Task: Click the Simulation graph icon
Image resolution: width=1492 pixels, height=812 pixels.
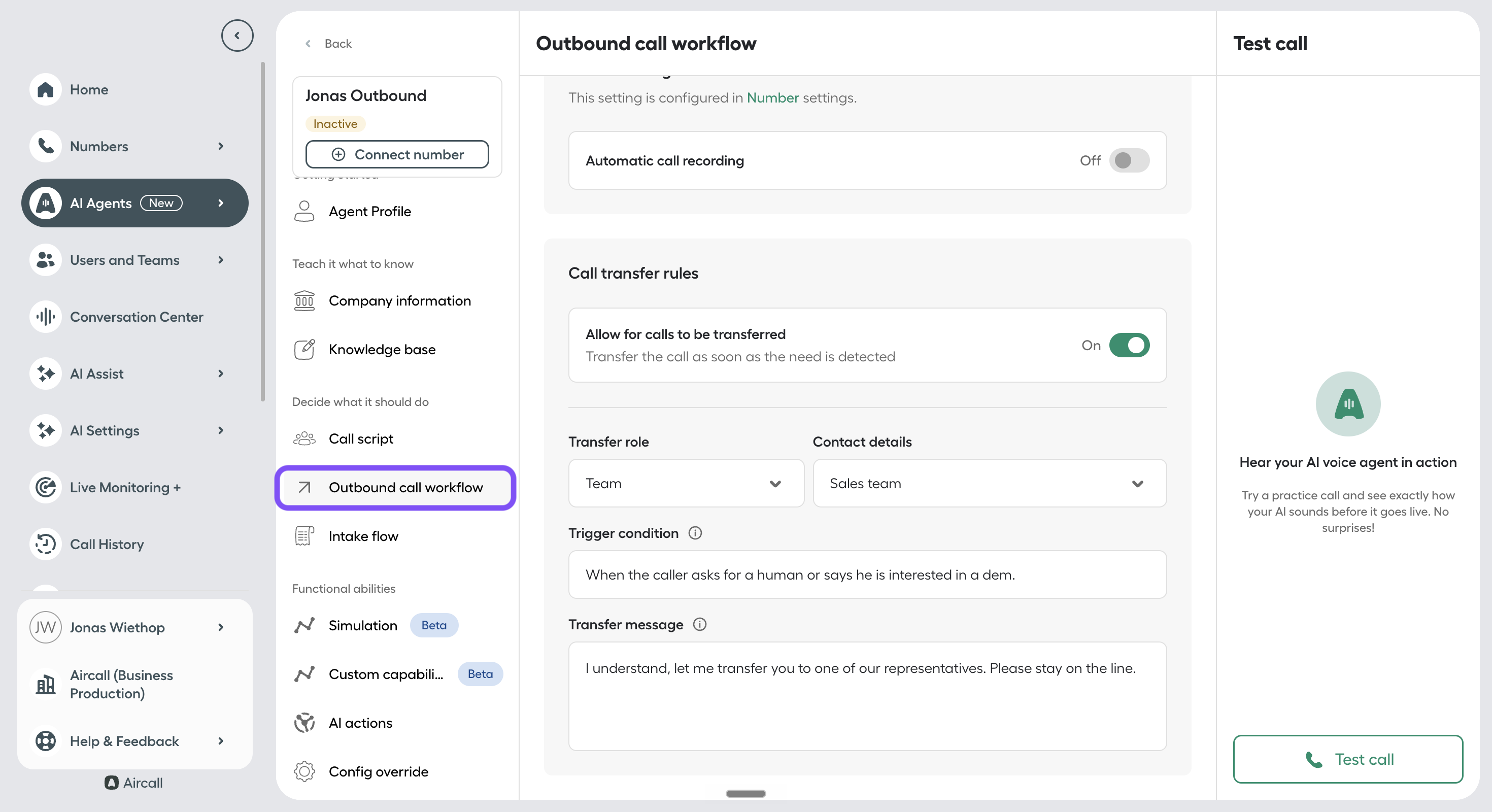Action: 304,625
